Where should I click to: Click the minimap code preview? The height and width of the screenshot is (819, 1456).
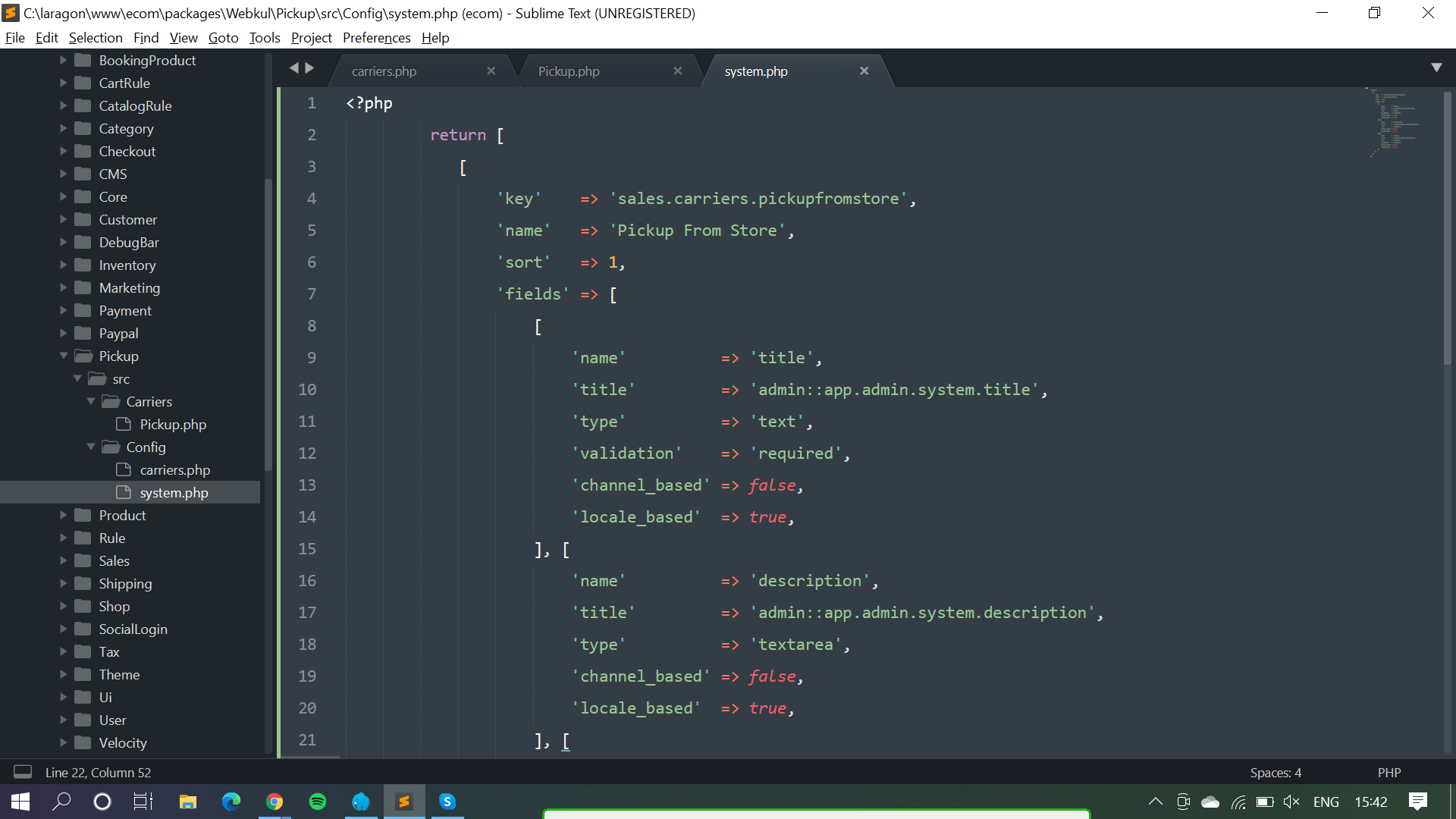pos(1394,121)
